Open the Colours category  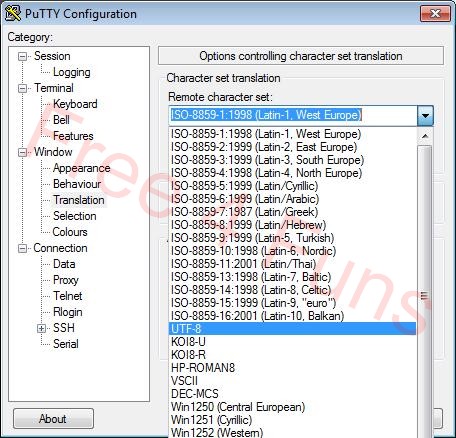(70, 232)
